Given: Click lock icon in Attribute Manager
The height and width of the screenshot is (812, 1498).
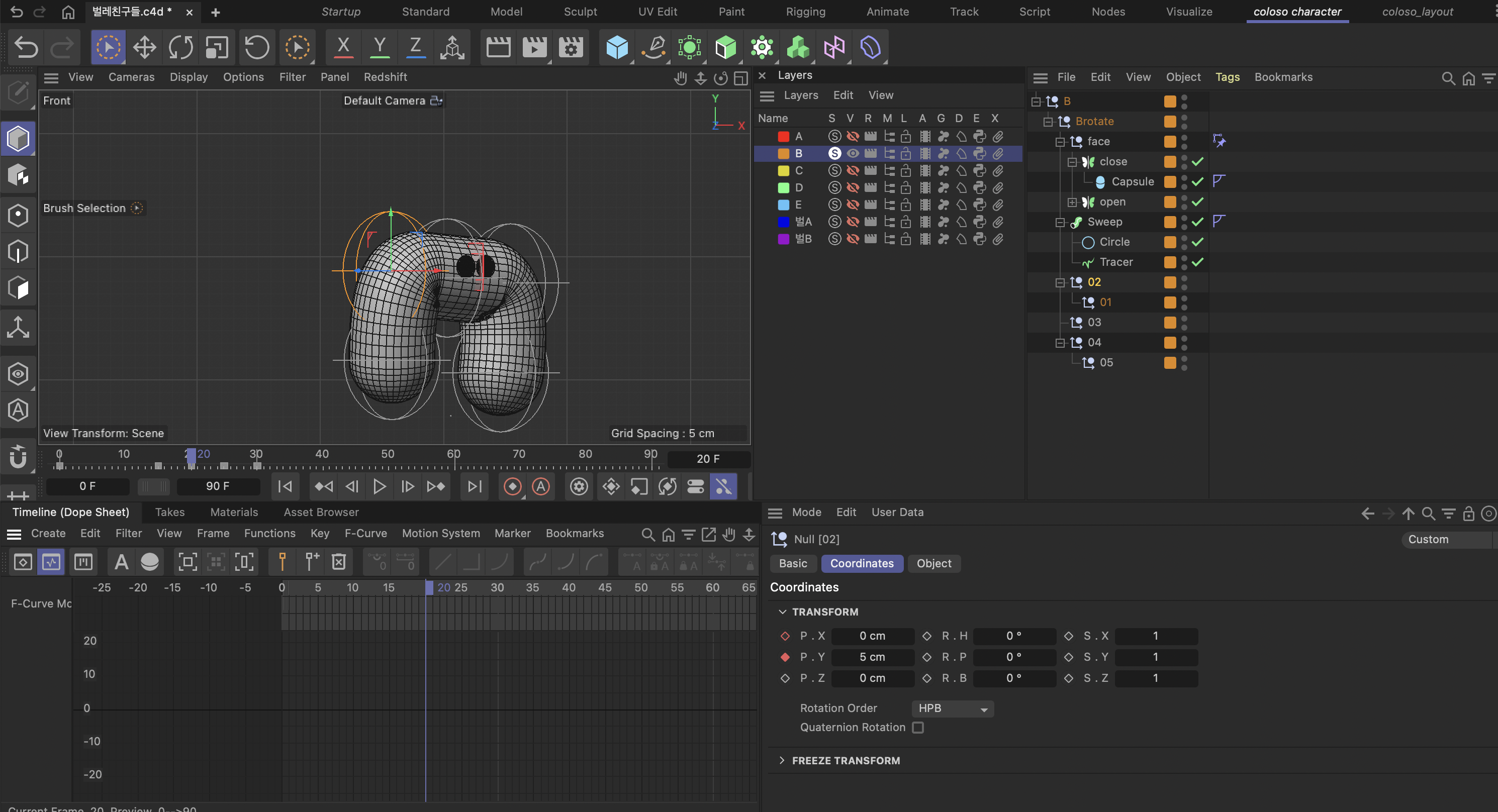Looking at the screenshot, I should point(1468,513).
